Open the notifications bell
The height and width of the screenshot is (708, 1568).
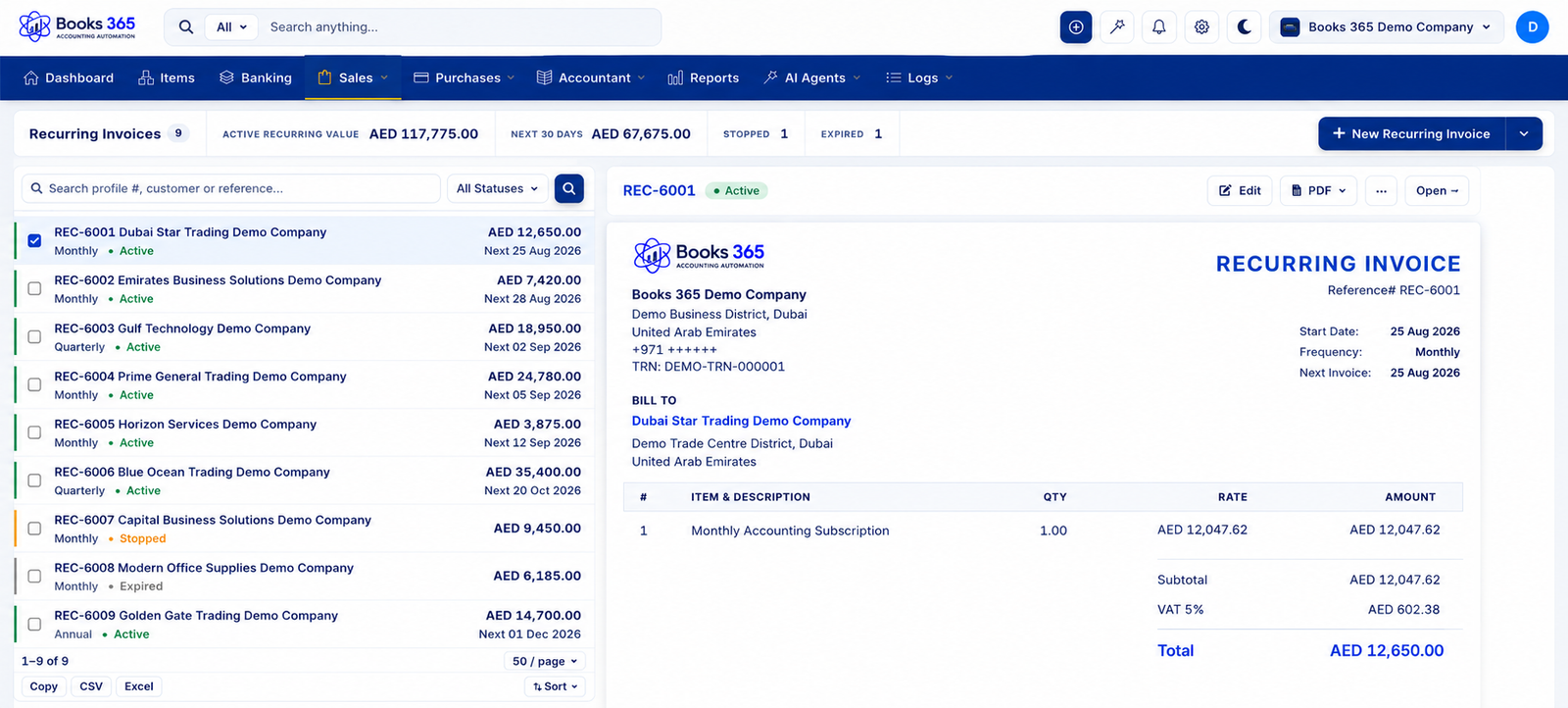[1159, 27]
